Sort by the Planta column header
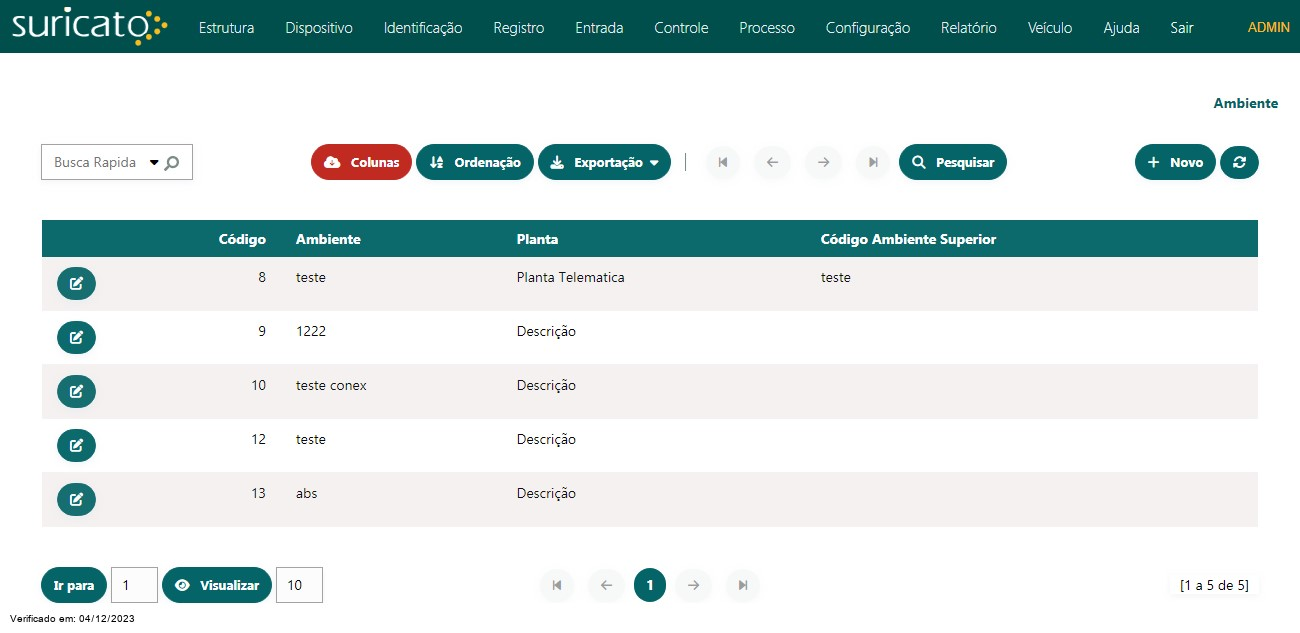The image size is (1300, 633). tap(537, 239)
